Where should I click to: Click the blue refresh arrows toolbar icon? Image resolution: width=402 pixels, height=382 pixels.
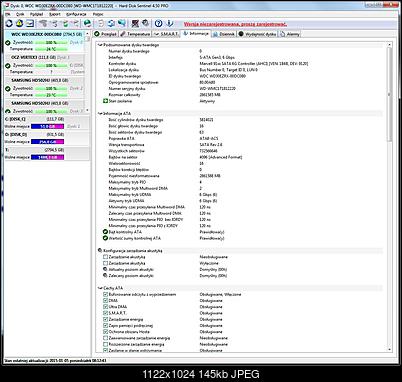111,23
